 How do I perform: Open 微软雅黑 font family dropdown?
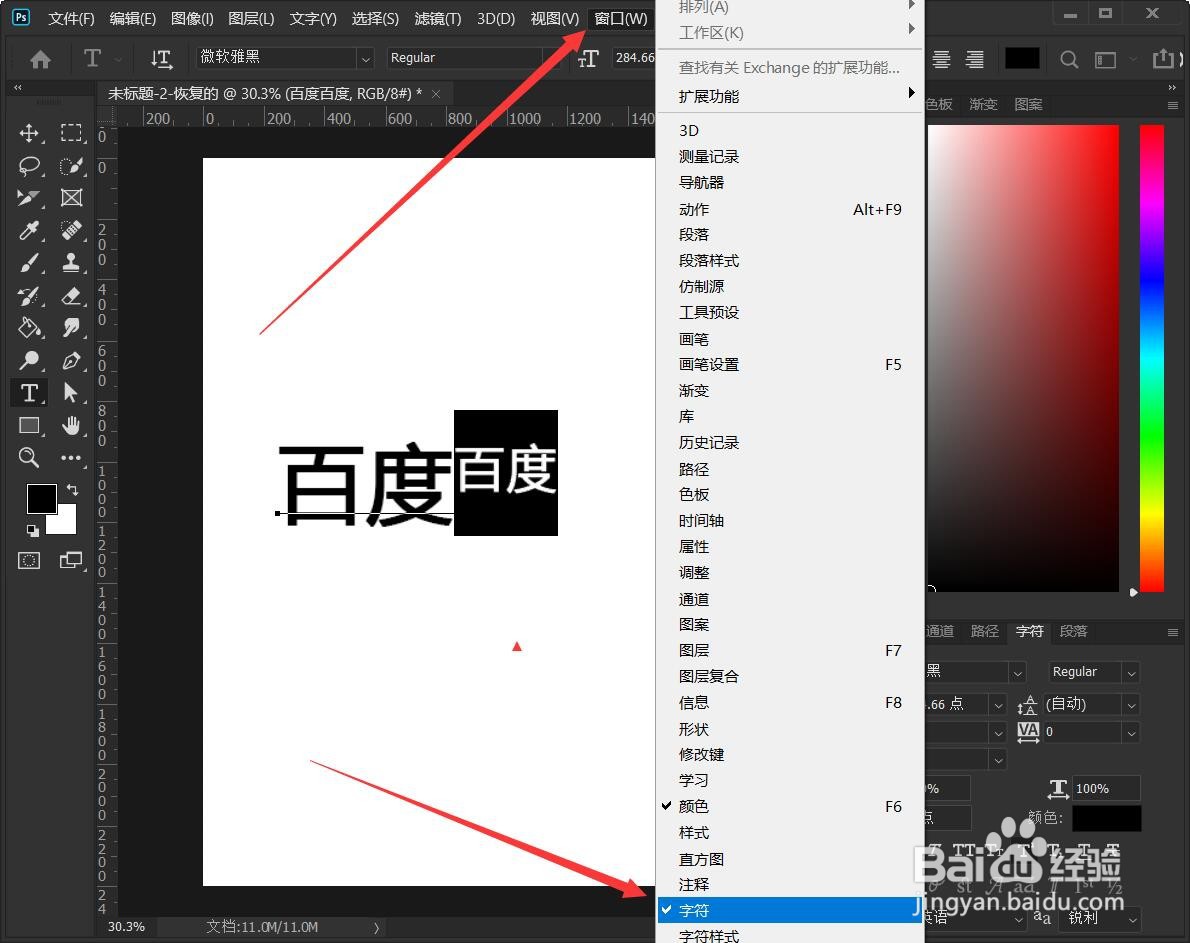click(x=366, y=58)
